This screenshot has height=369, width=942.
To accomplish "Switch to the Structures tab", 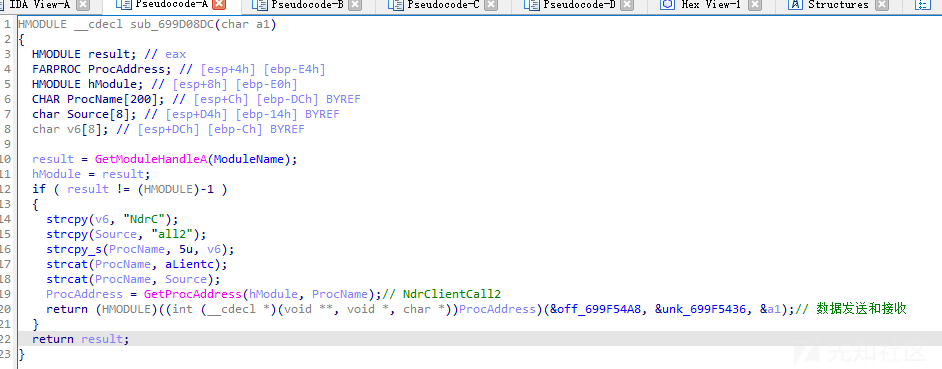I will pyautogui.click(x=838, y=5).
